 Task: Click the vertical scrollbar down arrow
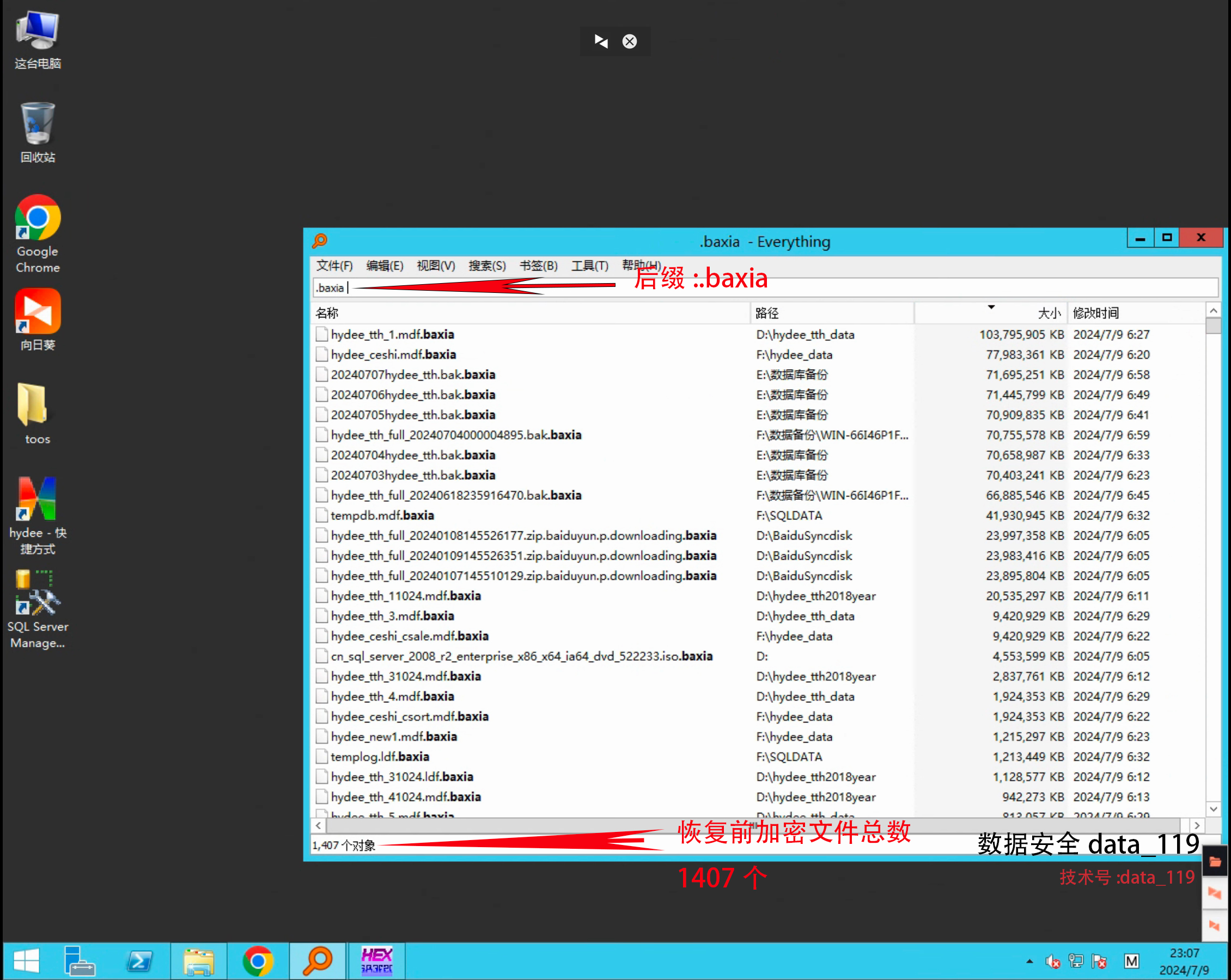point(1214,808)
